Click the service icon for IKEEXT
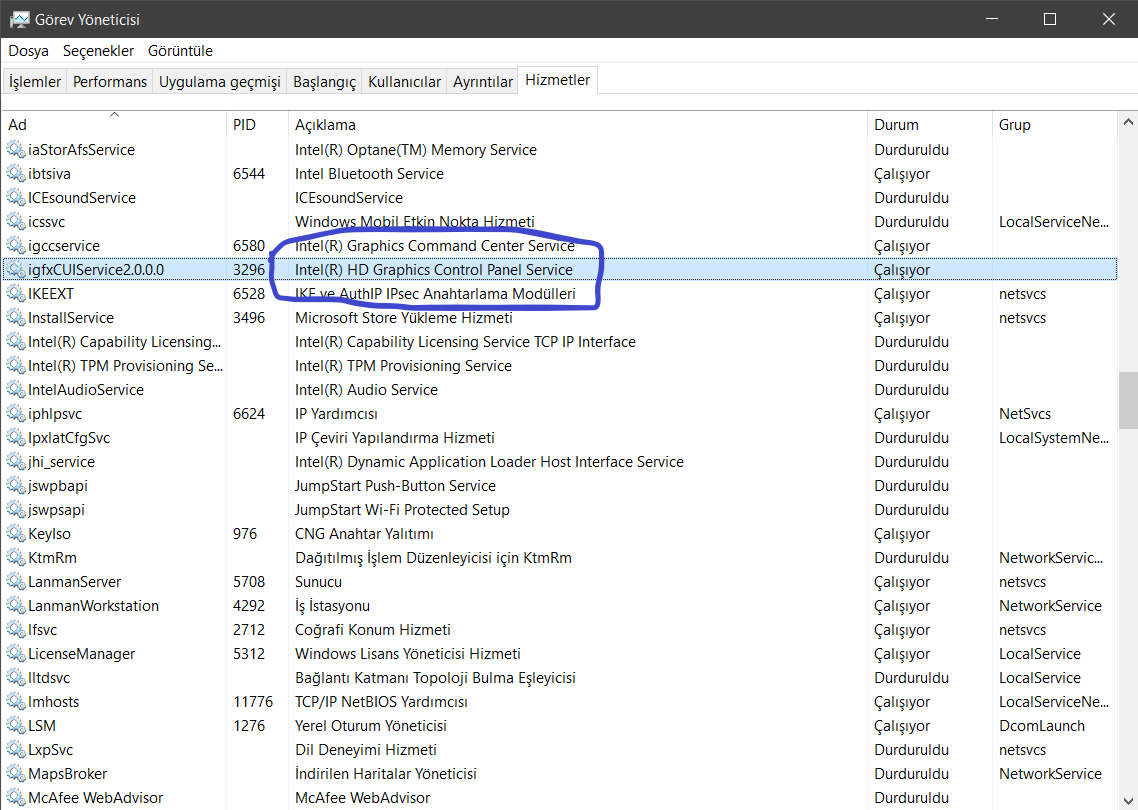The width and height of the screenshot is (1138, 810). [16, 294]
